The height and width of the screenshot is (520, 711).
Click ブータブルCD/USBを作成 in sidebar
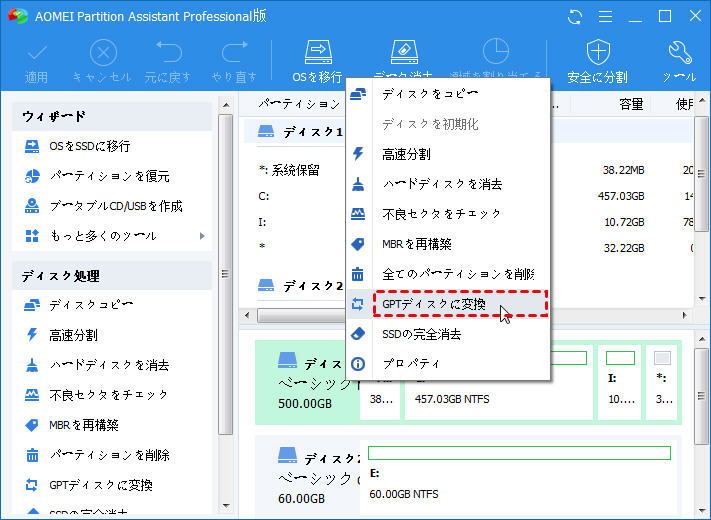(116, 206)
